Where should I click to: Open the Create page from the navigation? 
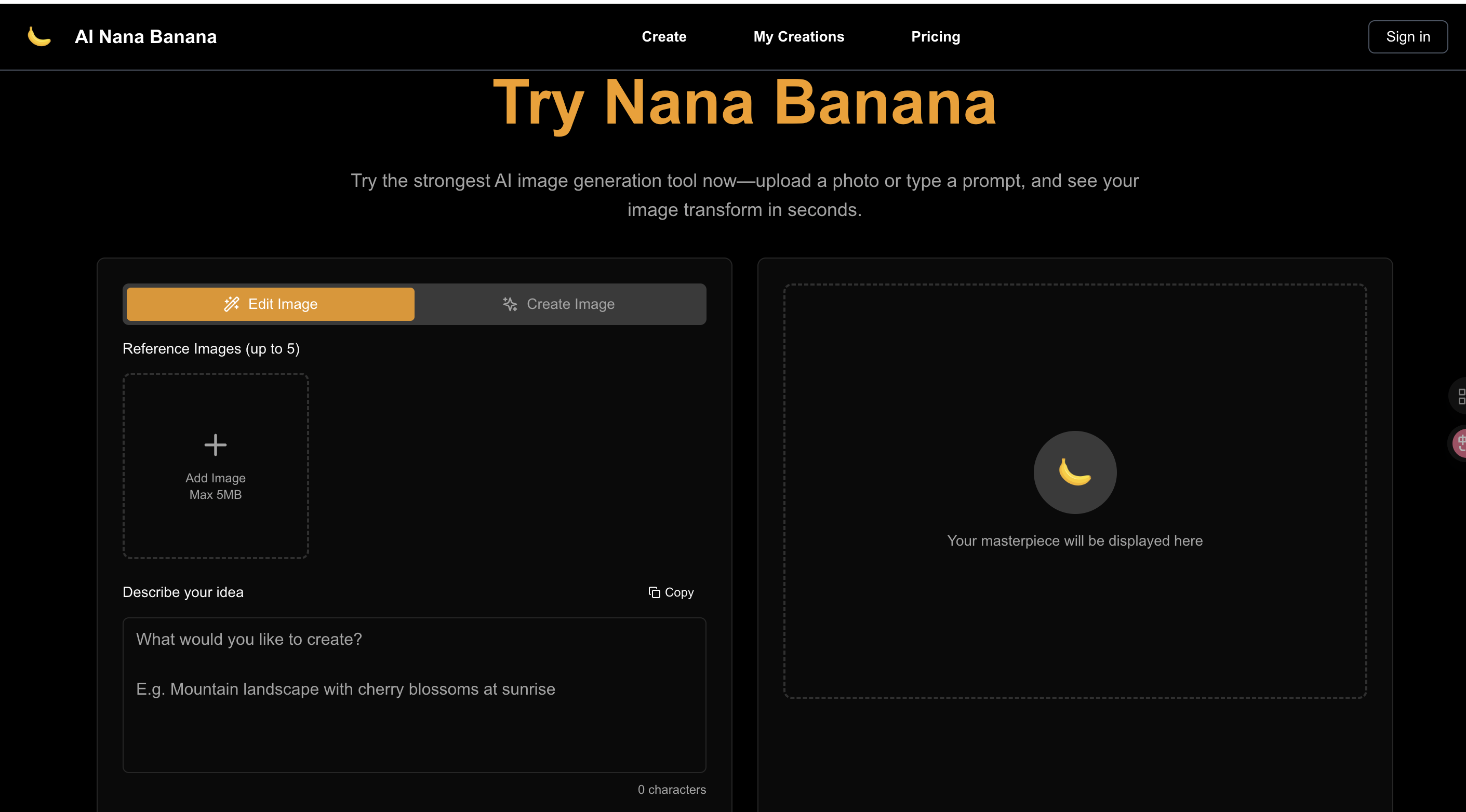pos(664,36)
